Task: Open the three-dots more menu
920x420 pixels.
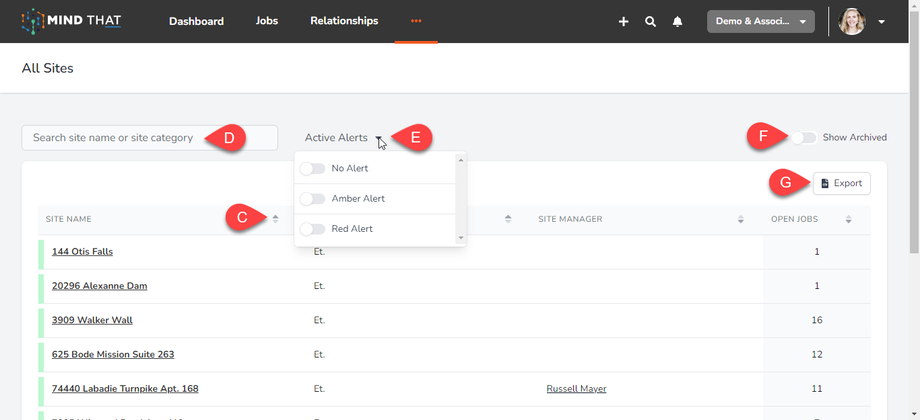Action: 416,21
